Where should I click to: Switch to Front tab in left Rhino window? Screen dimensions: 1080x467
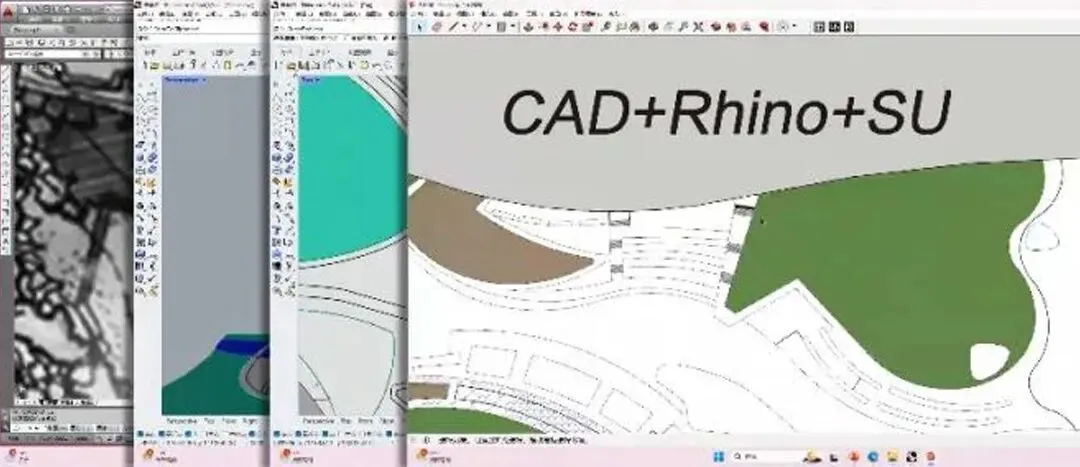pyautogui.click(x=229, y=422)
